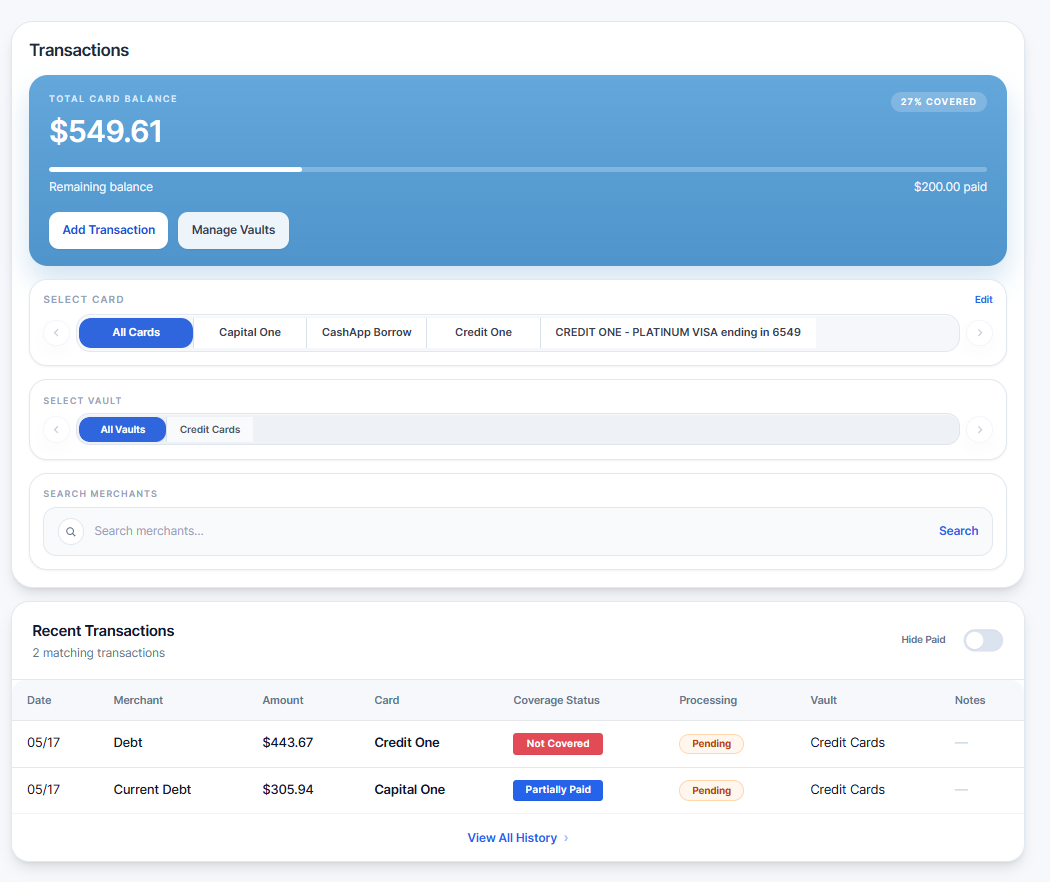Click the Processing column header
Viewport: 1050px width, 882px height.
pyautogui.click(x=708, y=701)
